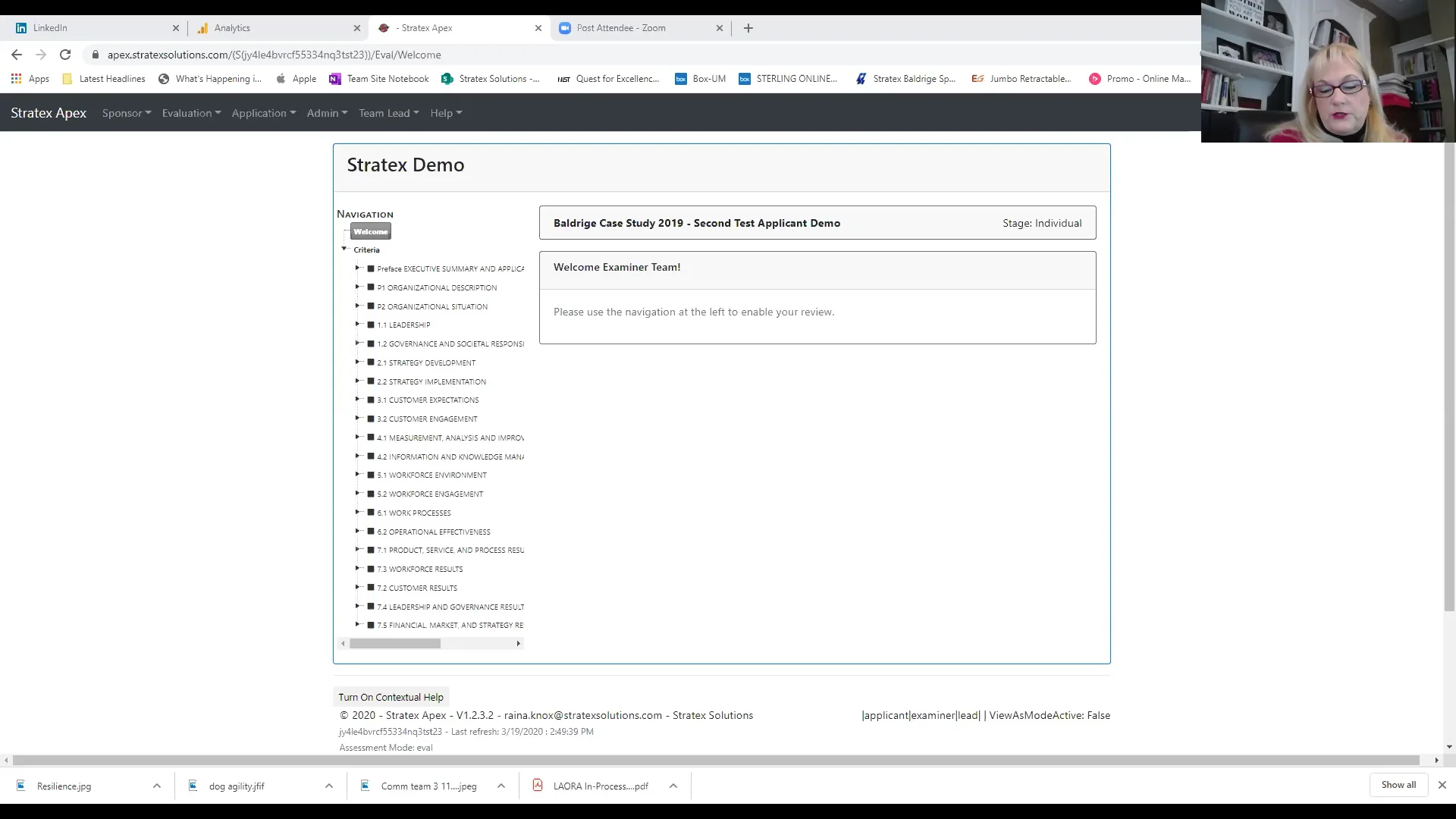Open Quest for Excellence bookmark
Viewport: 1456px width, 819px height.
[x=609, y=79]
